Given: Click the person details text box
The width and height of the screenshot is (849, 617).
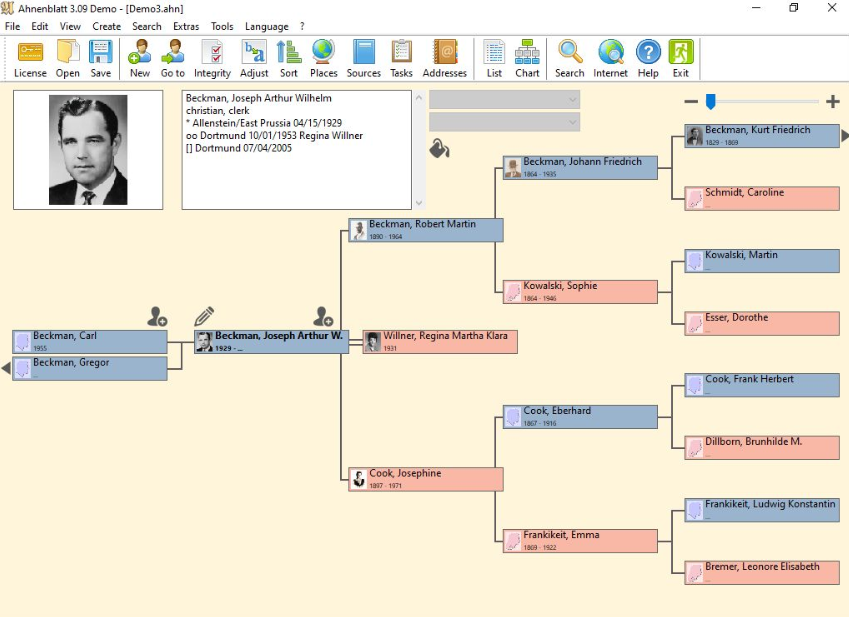Looking at the screenshot, I should pos(297,150).
